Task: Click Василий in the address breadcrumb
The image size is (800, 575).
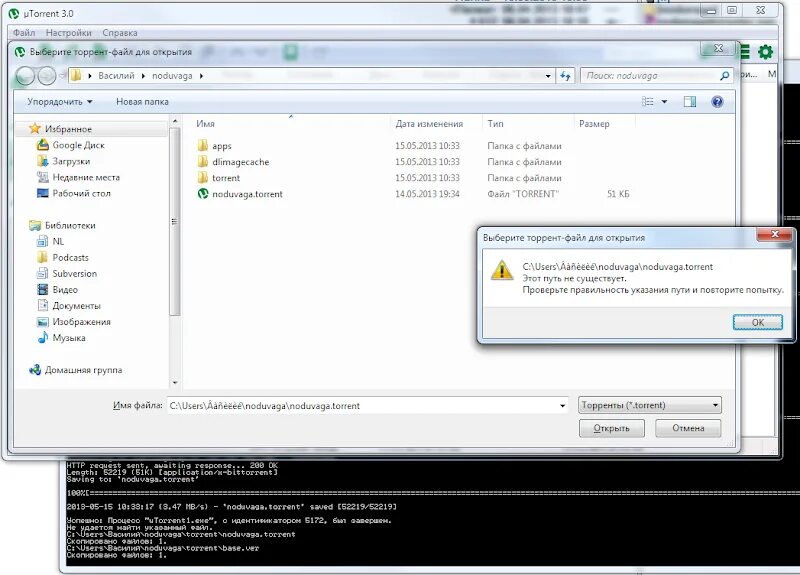Action: [x=116, y=76]
